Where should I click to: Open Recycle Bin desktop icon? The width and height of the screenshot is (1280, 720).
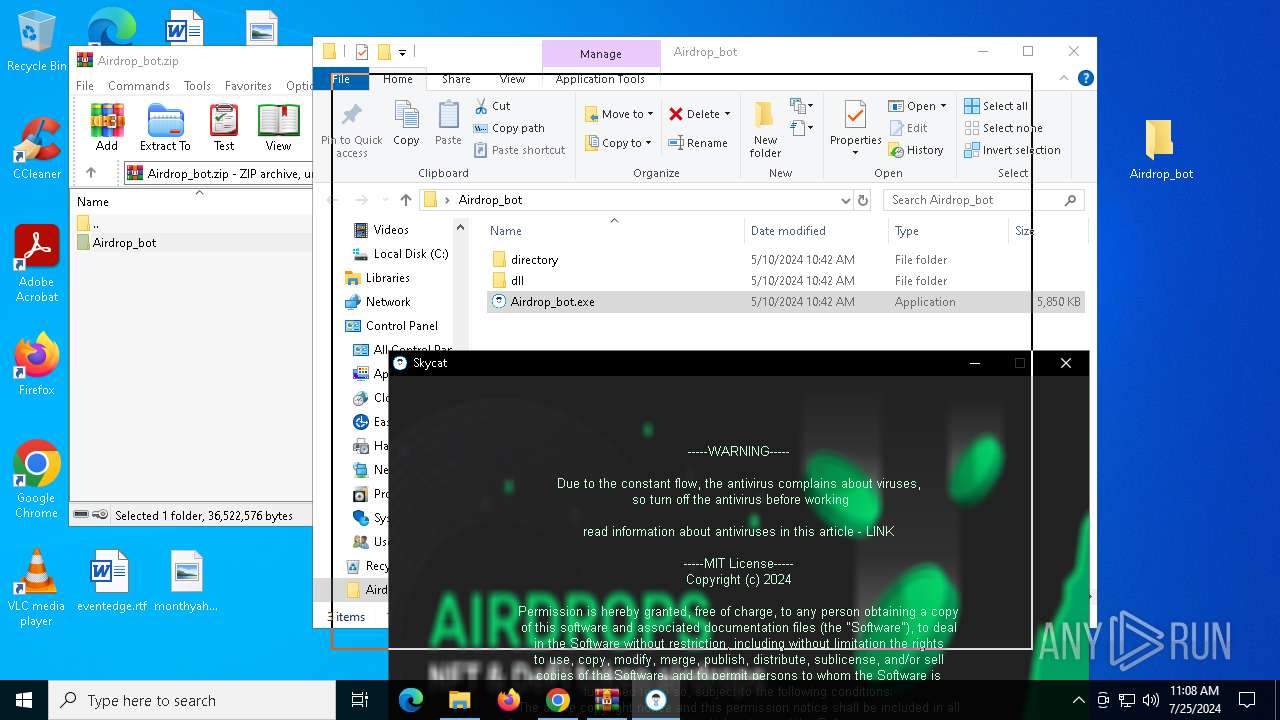point(37,42)
